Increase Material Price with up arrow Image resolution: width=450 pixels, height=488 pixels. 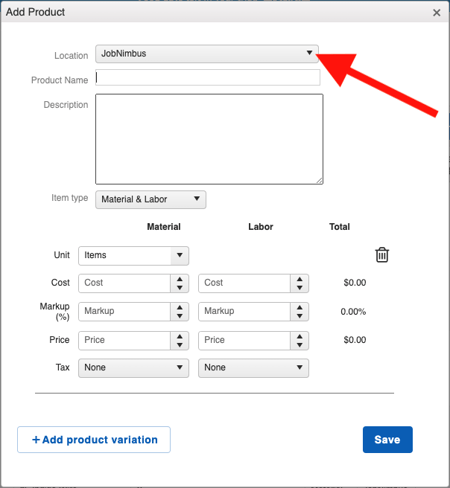pyautogui.click(x=180, y=336)
